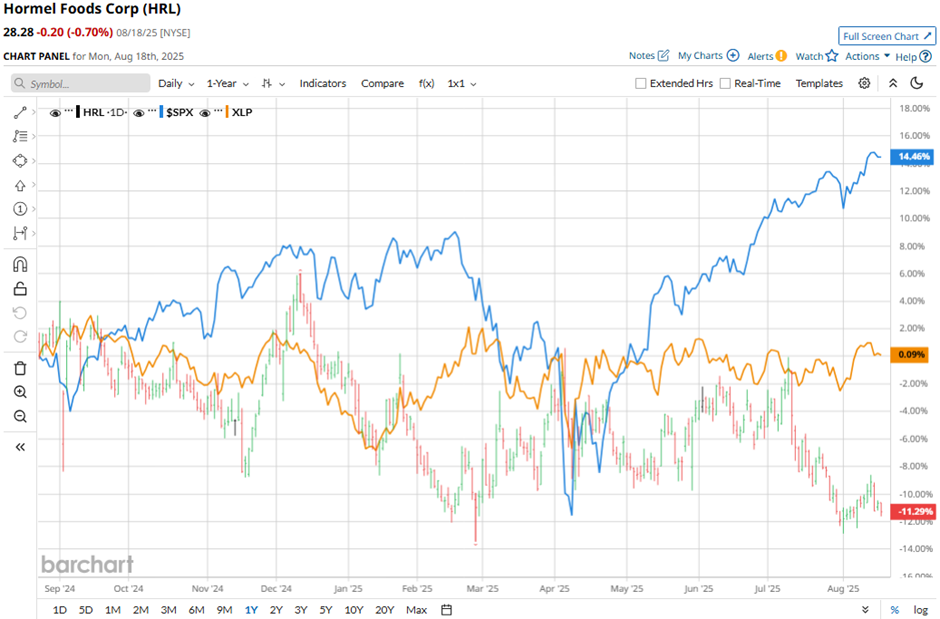The image size is (940, 619).
Task: Zoom in using the magnifier plus
Action: [x=20, y=392]
